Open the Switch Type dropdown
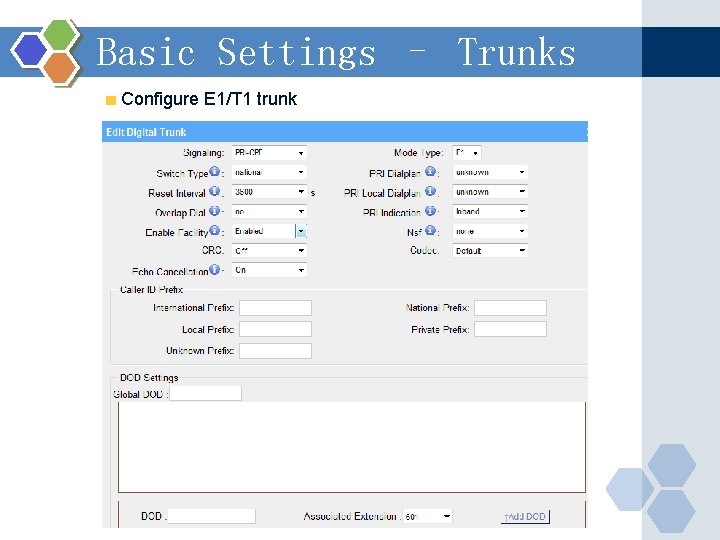720x540 pixels. [269, 172]
